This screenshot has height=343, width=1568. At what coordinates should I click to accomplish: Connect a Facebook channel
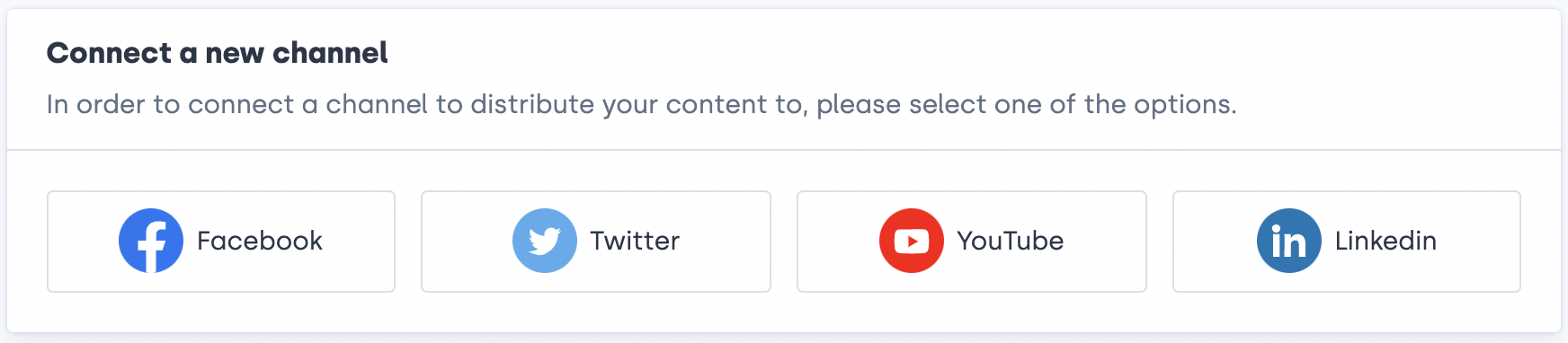(221, 242)
